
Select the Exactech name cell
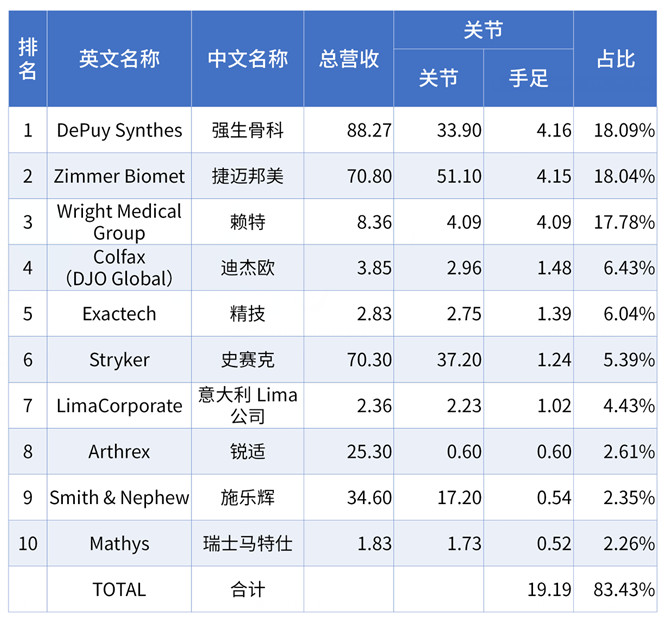pos(119,314)
